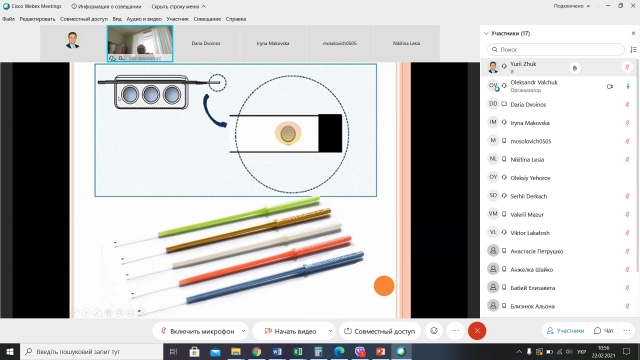The height and width of the screenshot is (360, 640).
Task: Open video options arrow beside Начать видео
Action: 330,331
